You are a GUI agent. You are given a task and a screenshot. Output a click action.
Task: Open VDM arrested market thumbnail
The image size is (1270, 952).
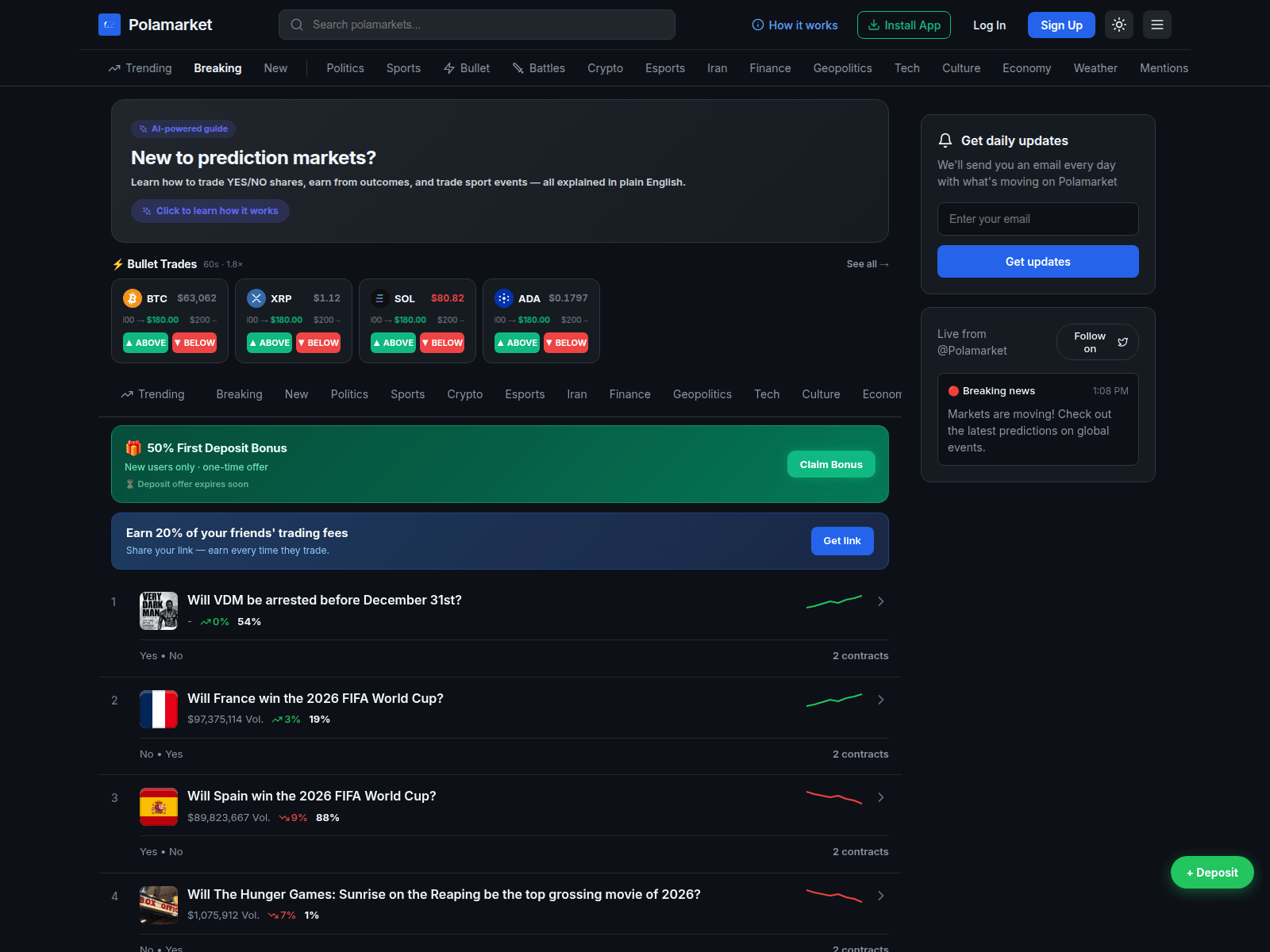click(x=159, y=611)
